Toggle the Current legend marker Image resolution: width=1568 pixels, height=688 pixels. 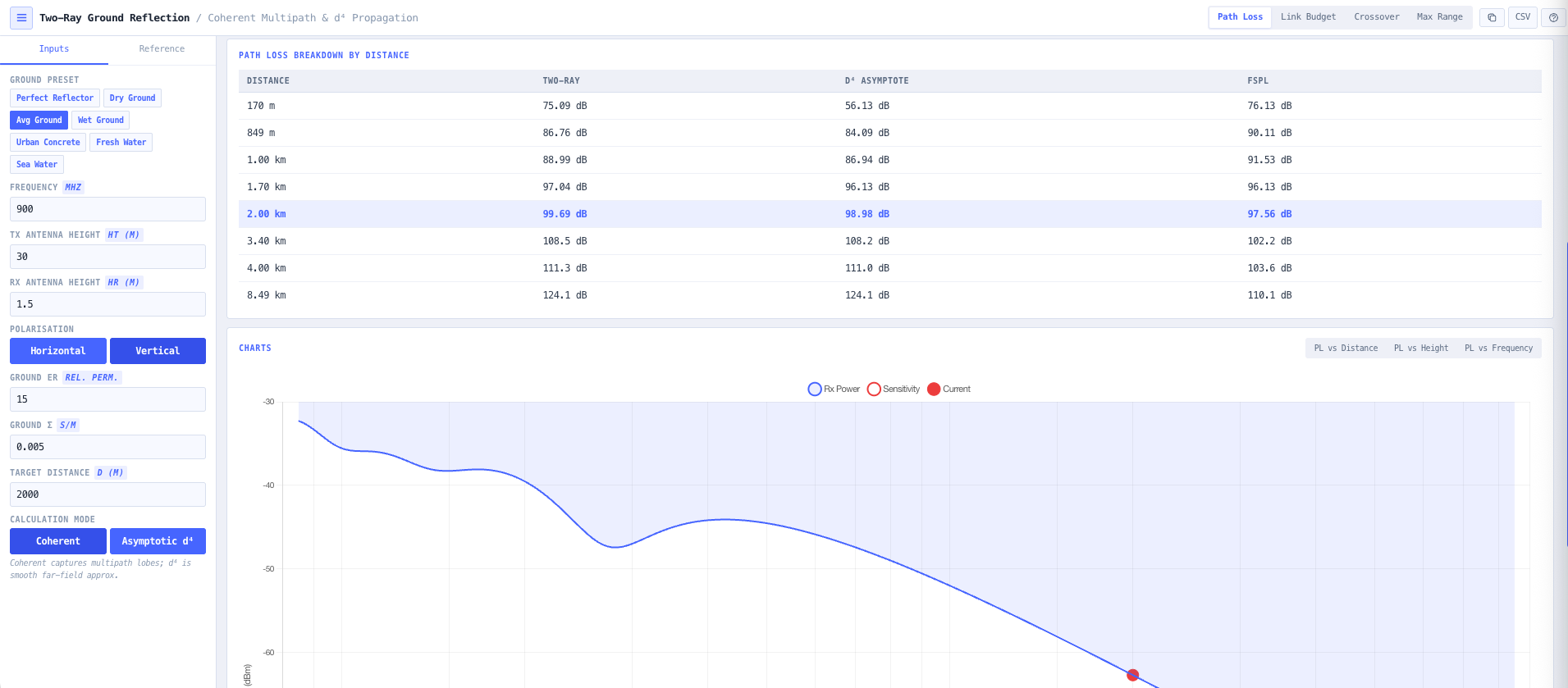pyautogui.click(x=949, y=389)
